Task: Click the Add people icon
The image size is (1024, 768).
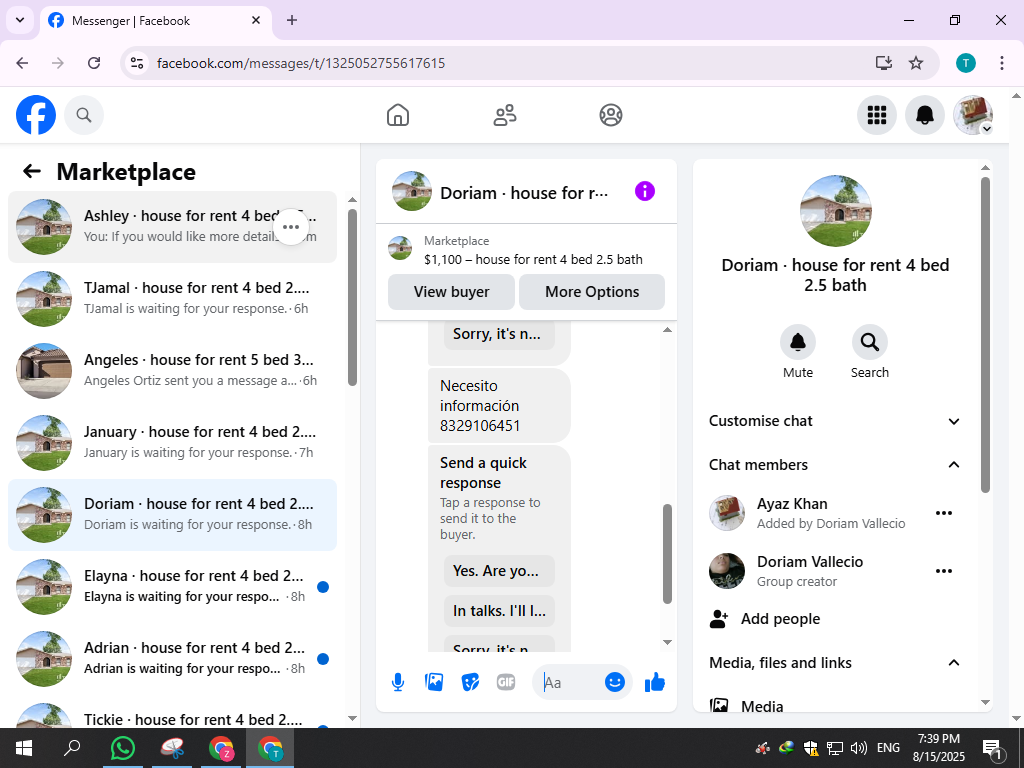Action: [719, 619]
